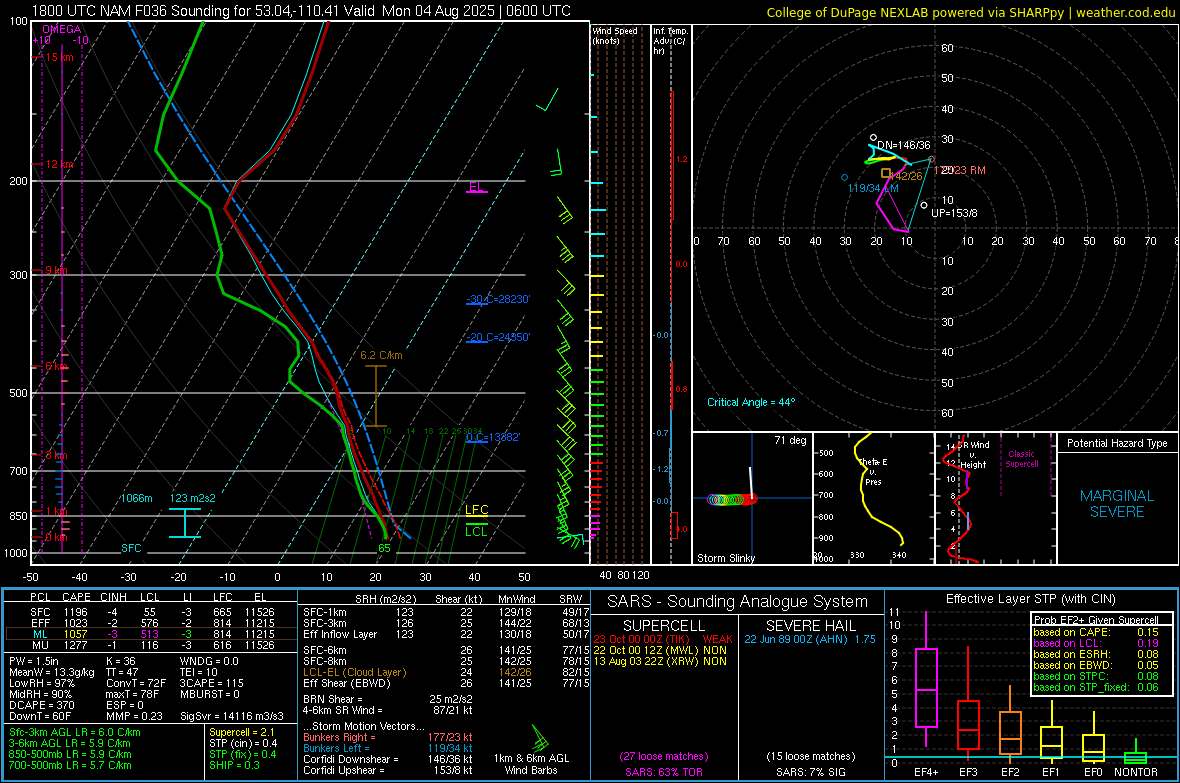Click the '23 Oct 00 00Z (TIK) WEAK' match
Screen dimensions: 1180x783
pyautogui.click(x=663, y=639)
